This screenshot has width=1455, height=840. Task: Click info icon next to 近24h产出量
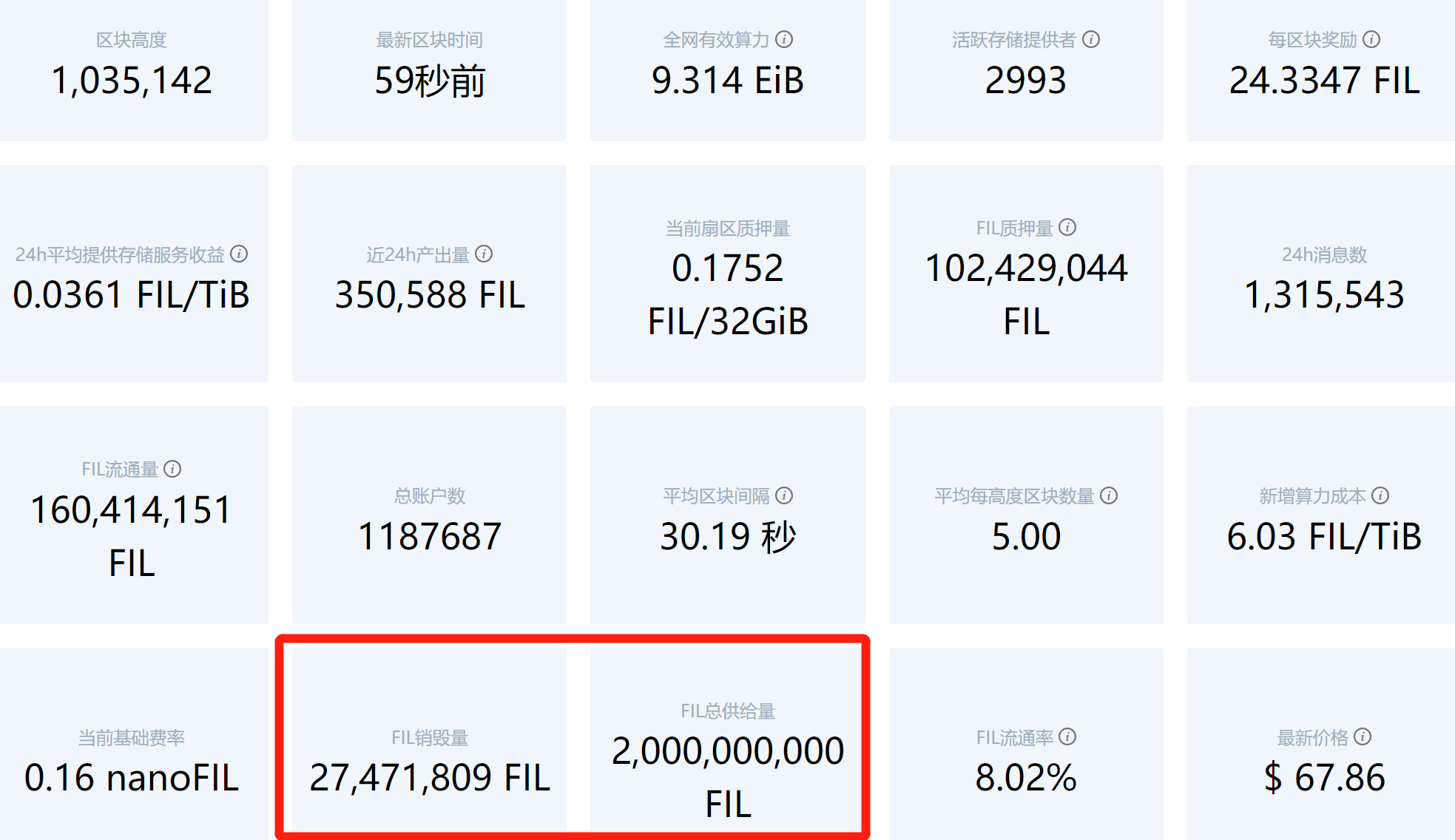click(484, 254)
